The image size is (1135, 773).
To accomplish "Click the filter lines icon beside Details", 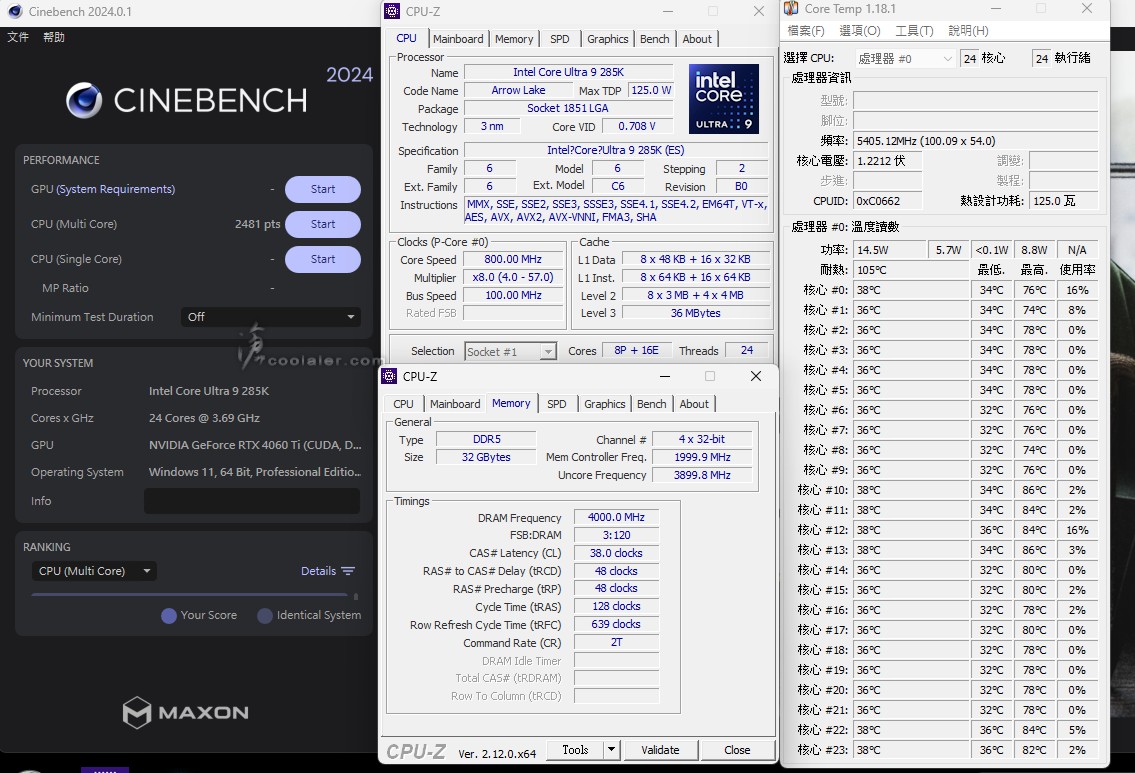I will (348, 571).
